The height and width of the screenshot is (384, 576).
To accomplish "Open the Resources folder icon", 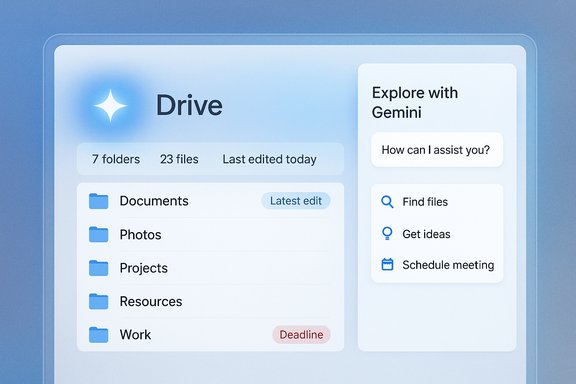I will click(98, 301).
